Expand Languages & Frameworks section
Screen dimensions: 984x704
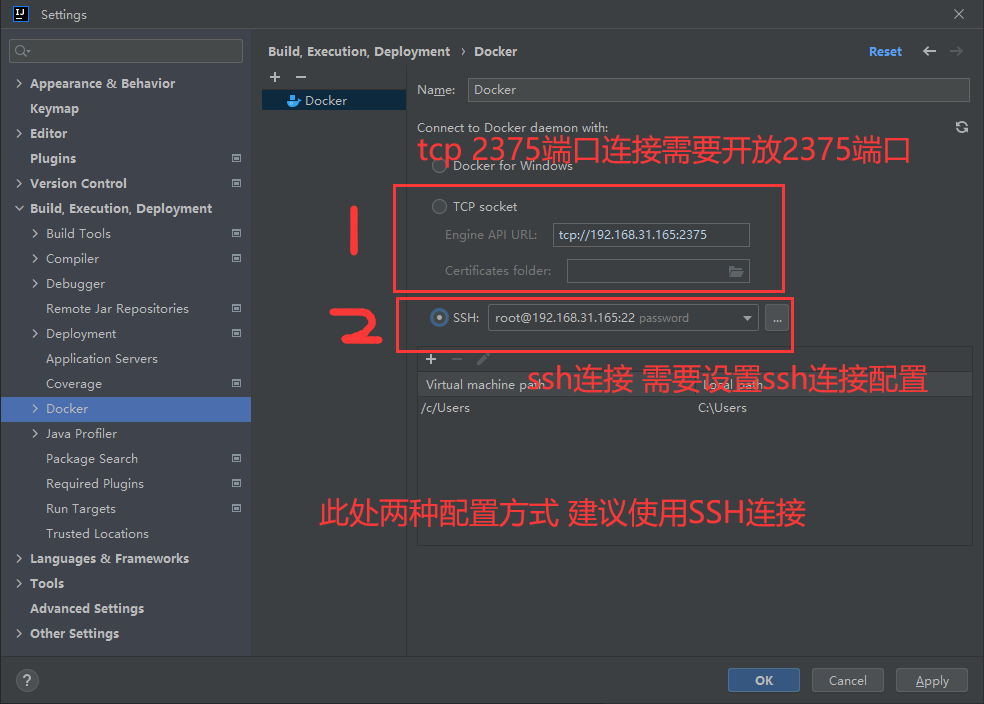click(19, 558)
